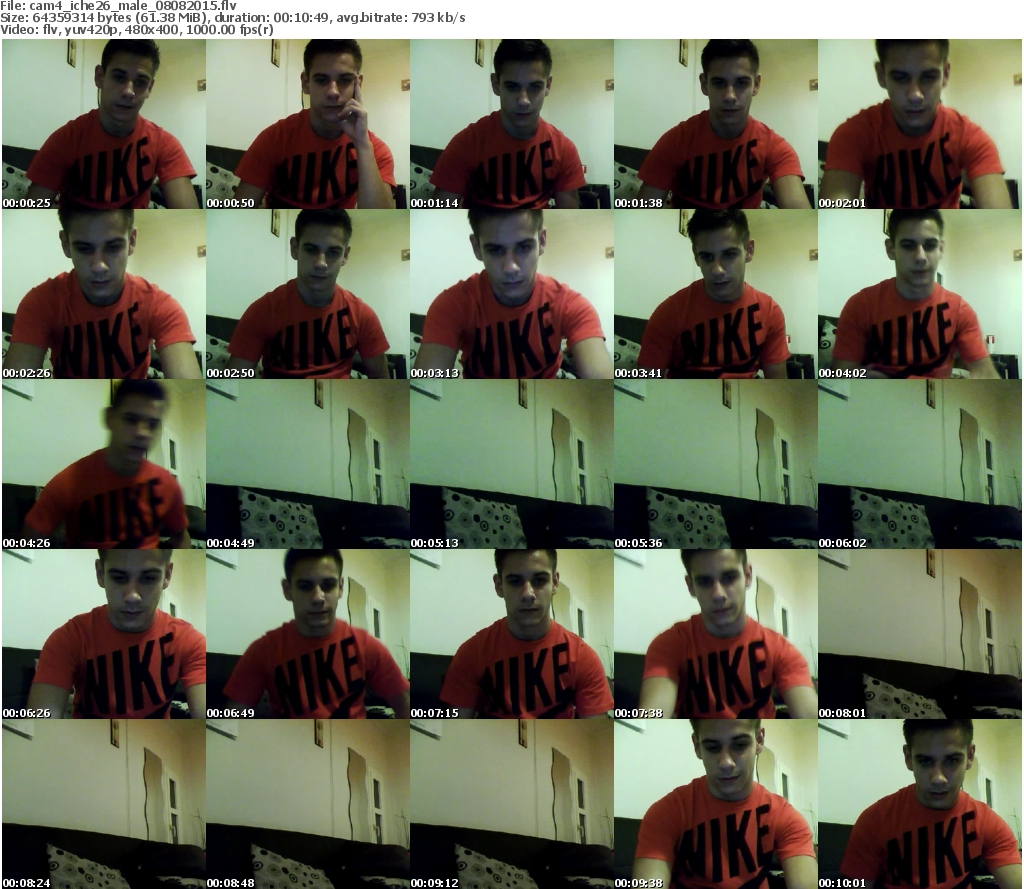
Task: Click the pixel format text yuv420p
Action: pos(90,30)
